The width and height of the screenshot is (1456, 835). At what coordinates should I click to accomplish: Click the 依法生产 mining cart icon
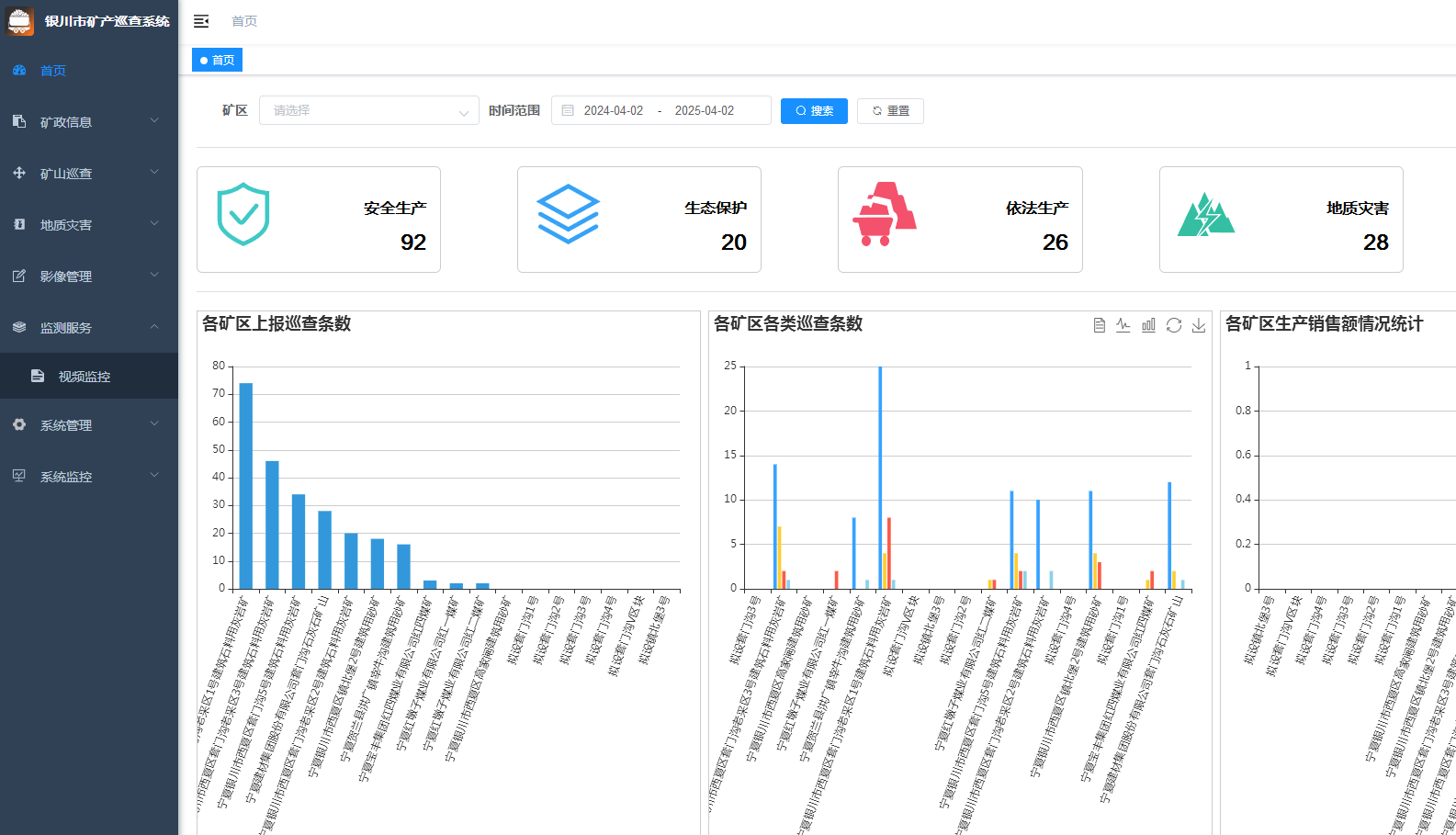(x=884, y=215)
